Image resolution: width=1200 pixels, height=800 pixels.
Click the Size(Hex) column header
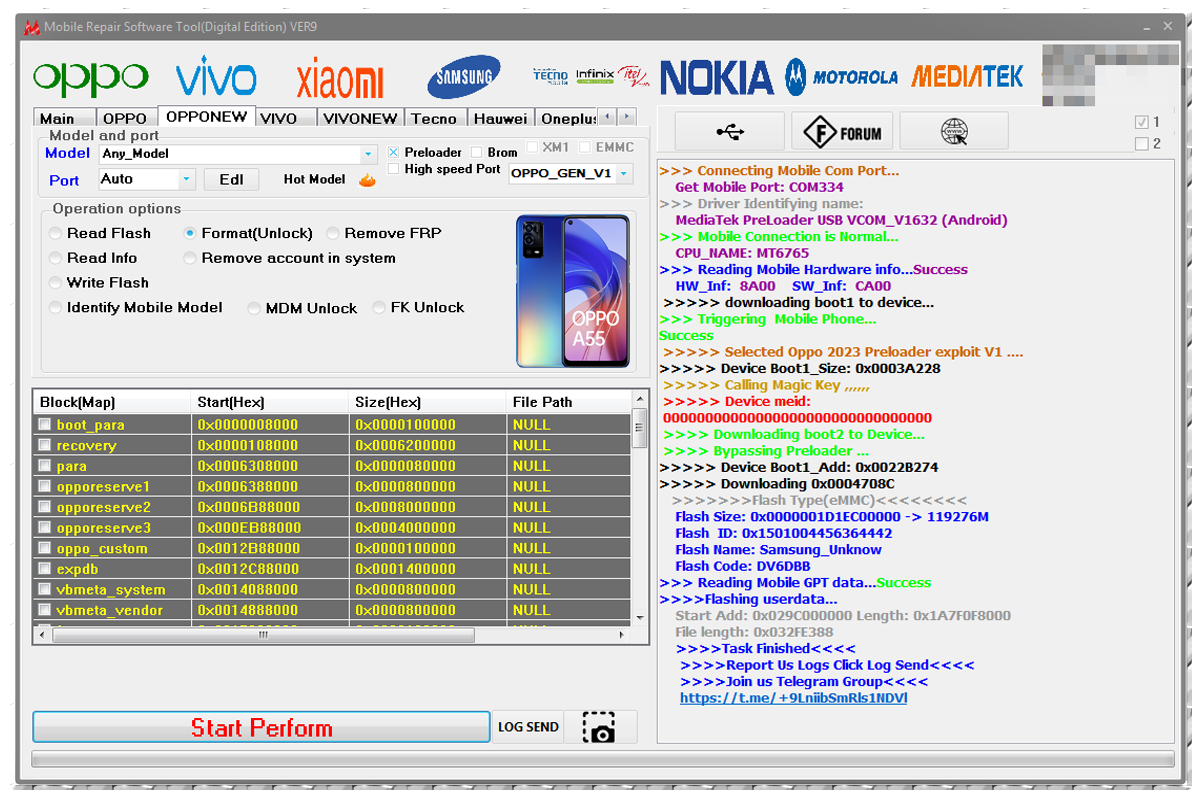(427, 402)
